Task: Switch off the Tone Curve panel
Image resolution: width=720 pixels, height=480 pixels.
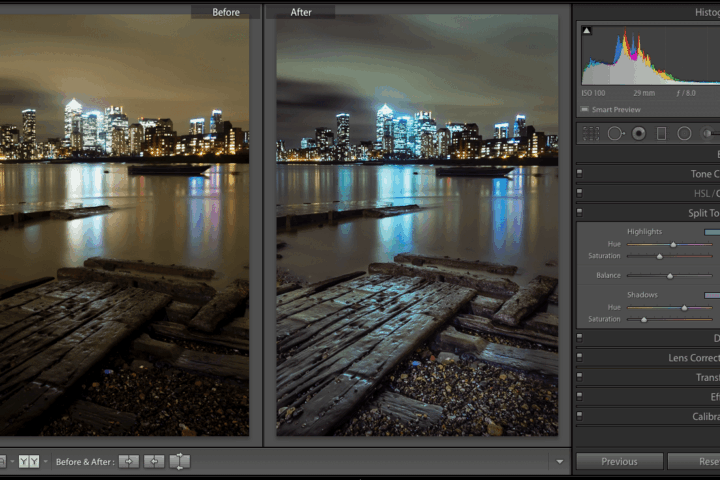Action: pos(579,174)
